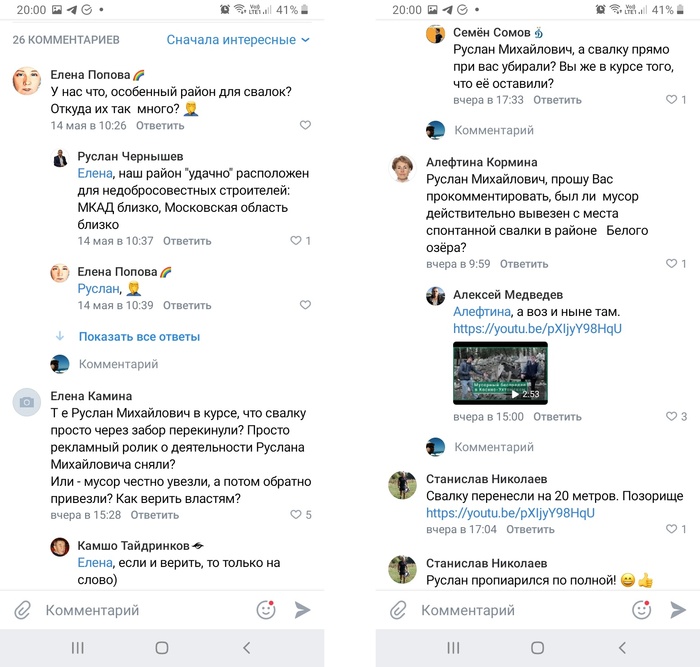The width and height of the screenshot is (700, 667).
Task: Open Семён Сомов's avatar icon
Action: pyautogui.click(x=435, y=35)
